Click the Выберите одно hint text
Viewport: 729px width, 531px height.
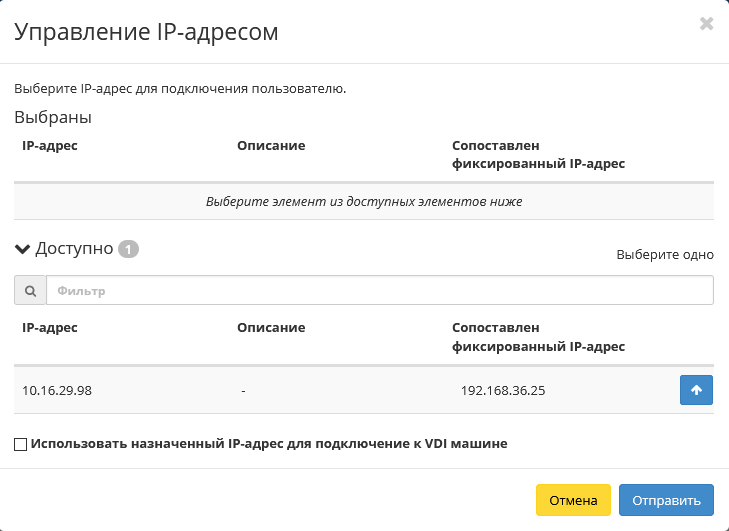(664, 254)
